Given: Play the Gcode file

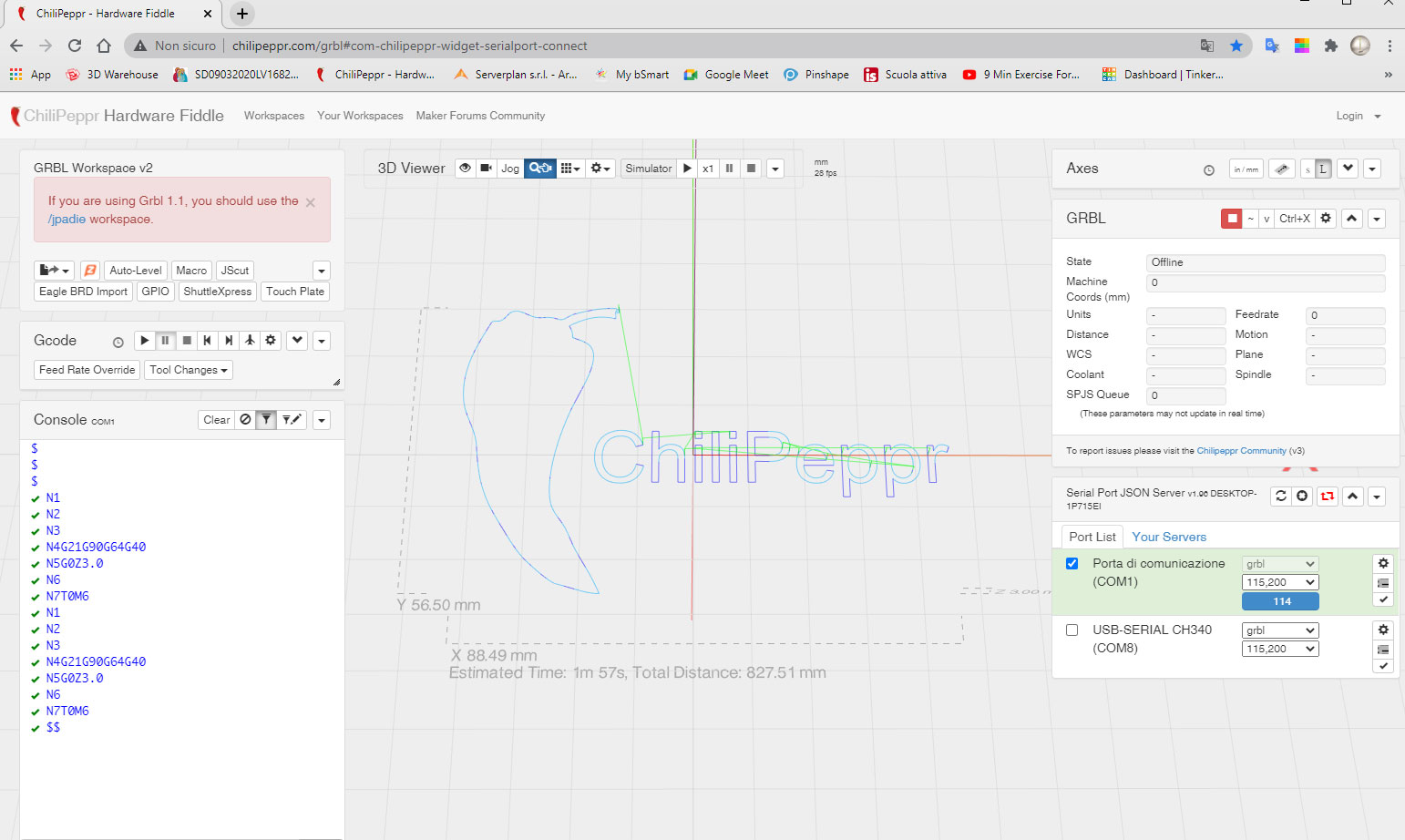Looking at the screenshot, I should 144,341.
